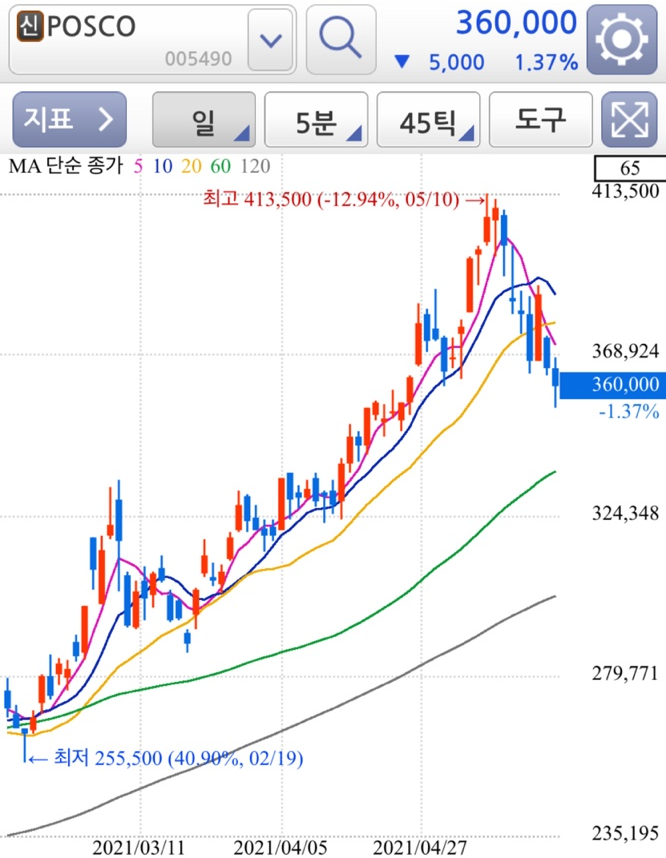Screen dimensions: 666x858
Task: Click the 235,195 axis label
Action: click(x=625, y=833)
